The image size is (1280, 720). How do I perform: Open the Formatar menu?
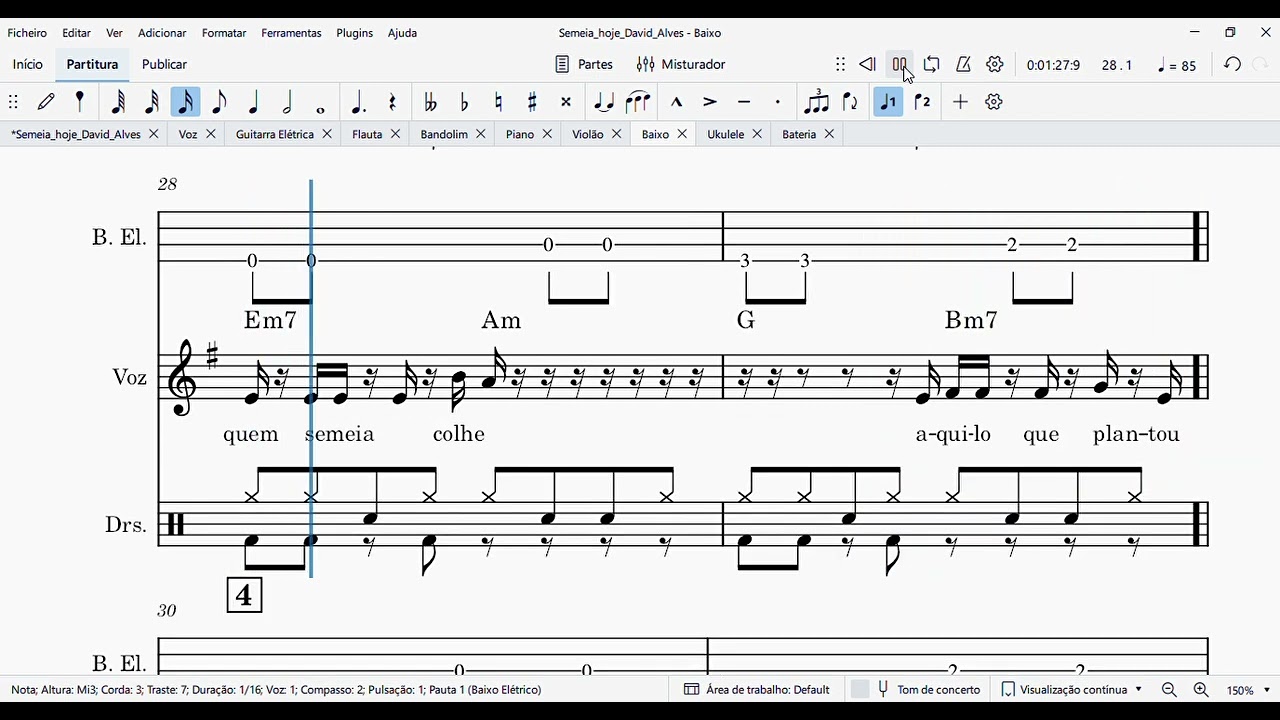click(224, 33)
